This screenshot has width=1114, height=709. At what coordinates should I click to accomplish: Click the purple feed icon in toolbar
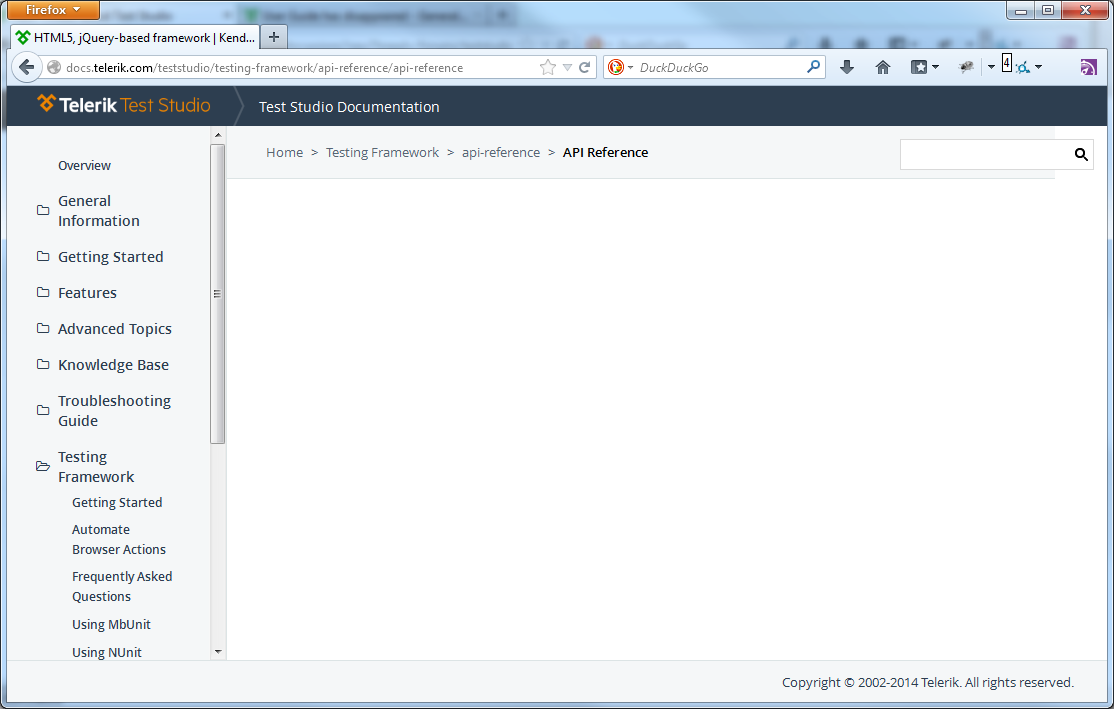pos(1088,67)
